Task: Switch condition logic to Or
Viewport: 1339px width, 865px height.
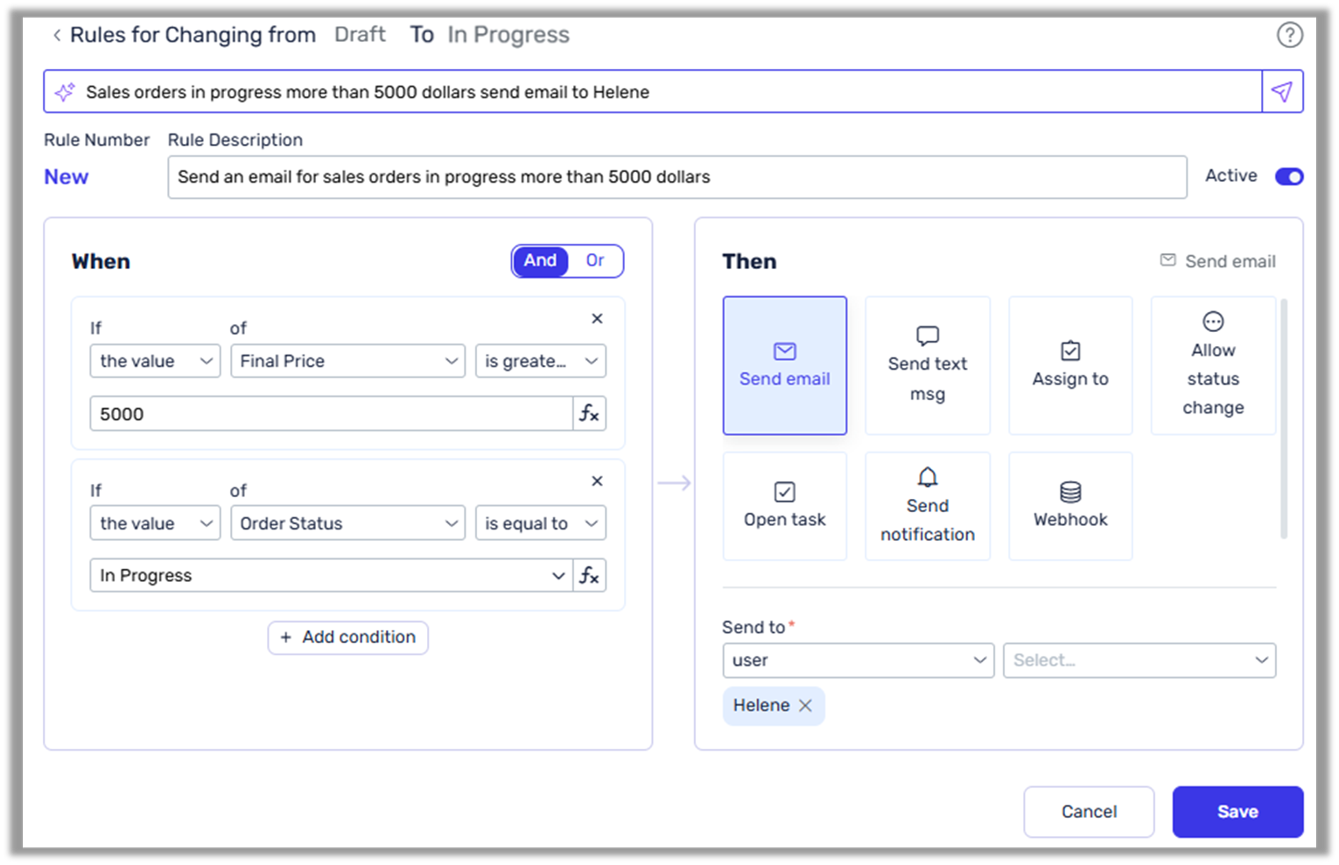Action: click(x=595, y=261)
